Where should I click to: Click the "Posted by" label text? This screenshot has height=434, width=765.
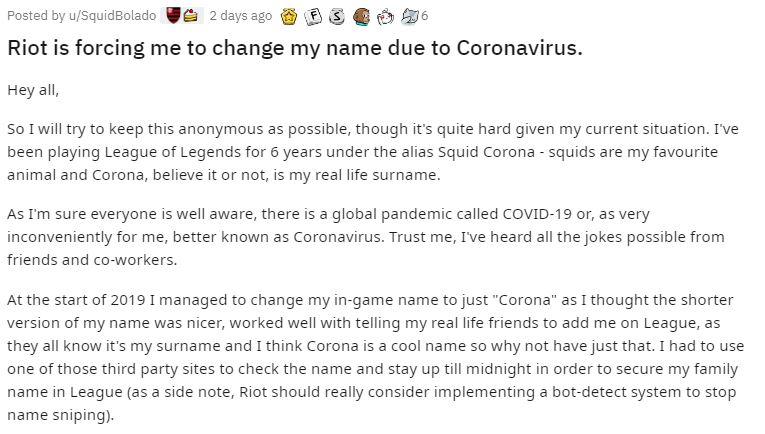pyautogui.click(x=36, y=16)
